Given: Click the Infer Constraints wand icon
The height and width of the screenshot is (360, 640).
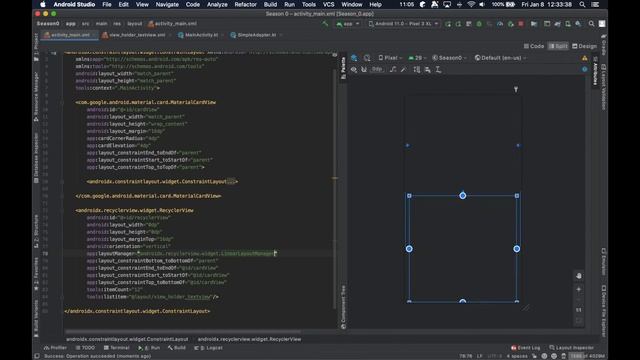Looking at the screenshot, I should (403, 69).
